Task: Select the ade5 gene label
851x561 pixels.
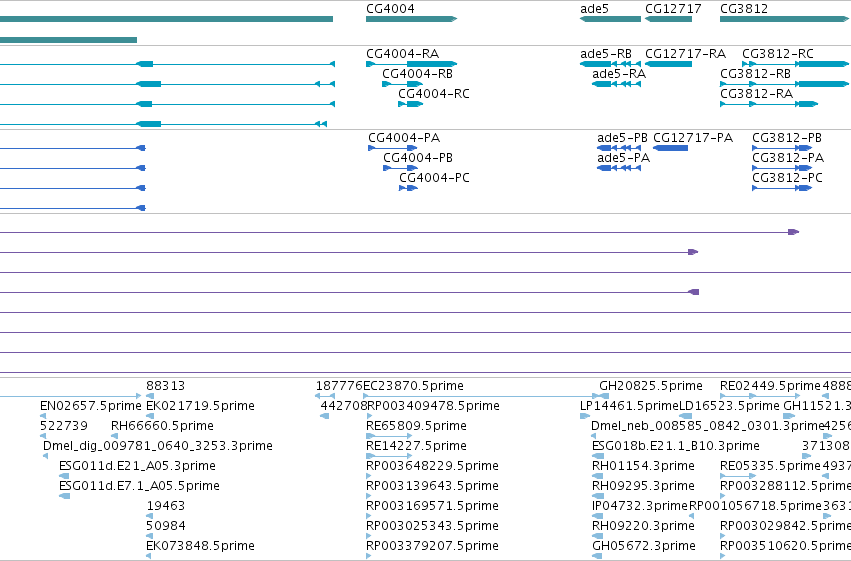Action: [x=594, y=9]
